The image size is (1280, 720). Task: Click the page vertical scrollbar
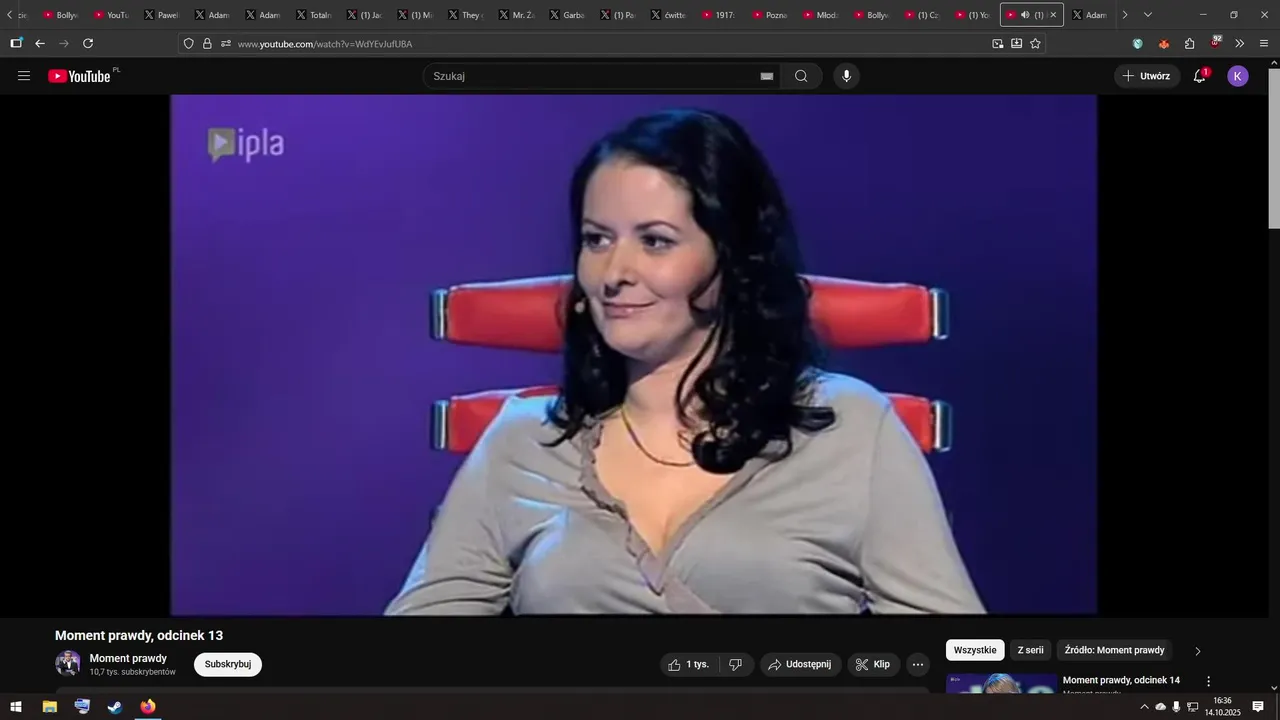pos(1274,150)
